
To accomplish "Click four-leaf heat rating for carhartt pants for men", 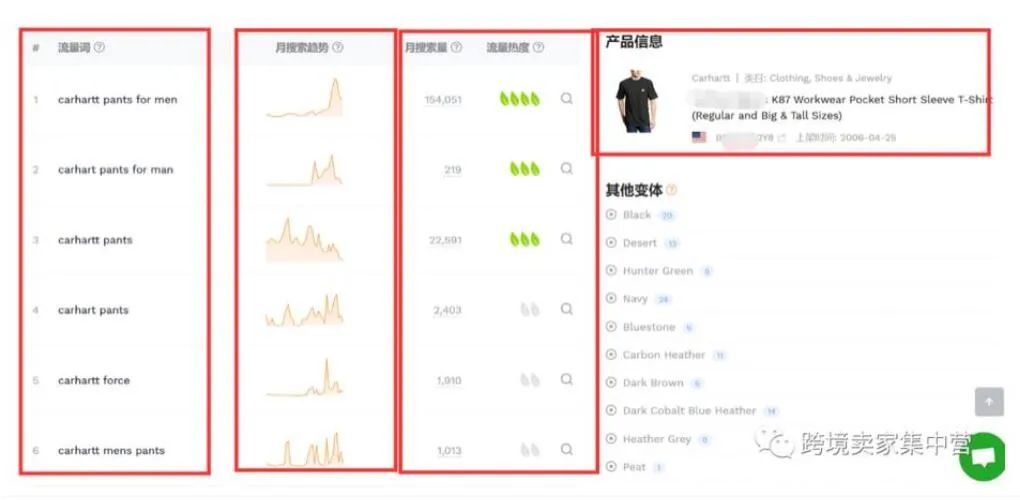I will coord(520,99).
